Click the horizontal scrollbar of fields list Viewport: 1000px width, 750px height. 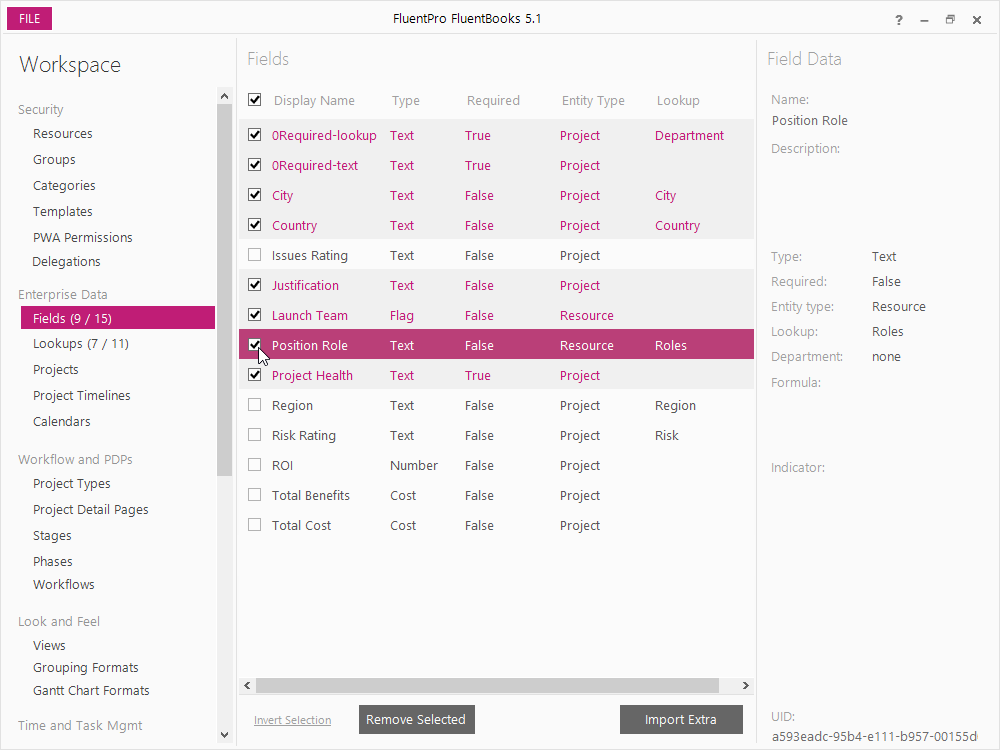[x=487, y=686]
